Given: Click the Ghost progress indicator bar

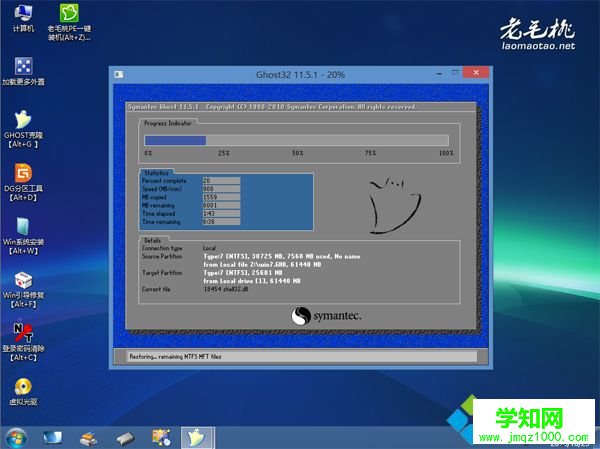Looking at the screenshot, I should [x=296, y=140].
